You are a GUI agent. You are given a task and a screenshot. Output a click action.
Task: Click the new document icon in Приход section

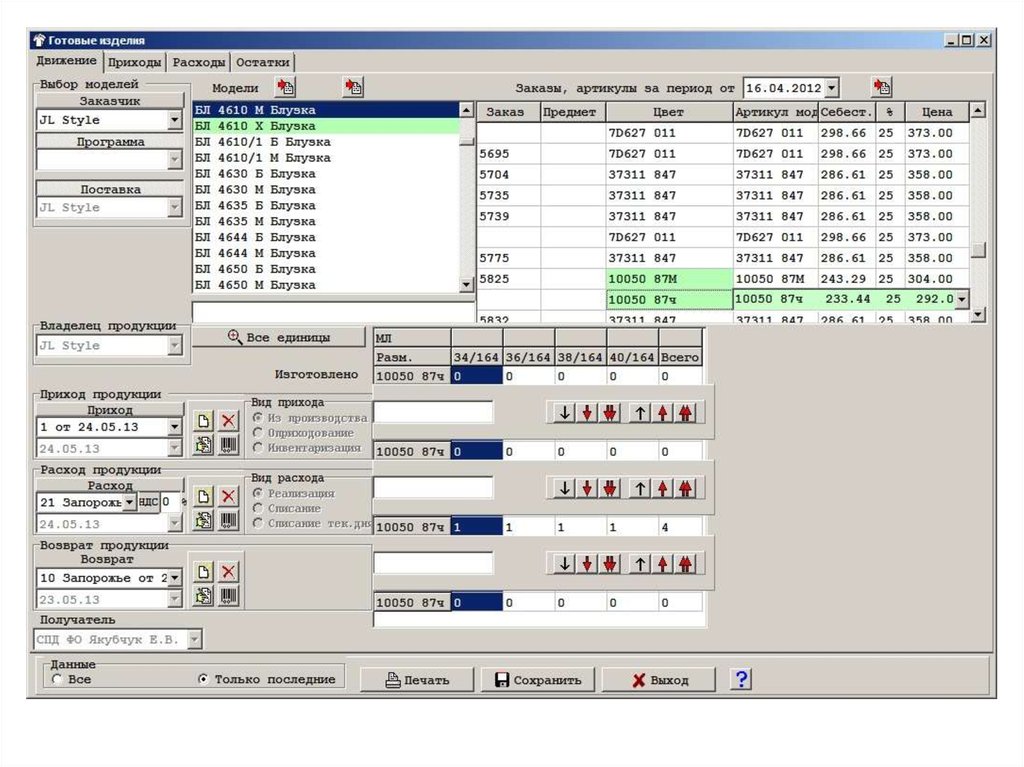[204, 421]
